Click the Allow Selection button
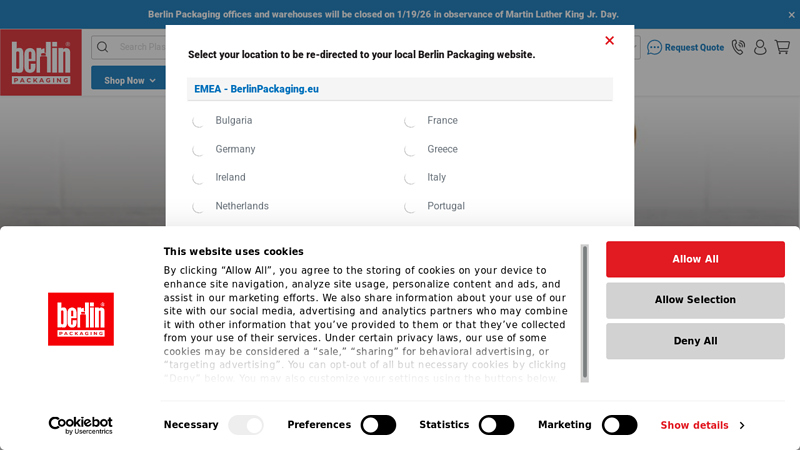 tap(695, 300)
